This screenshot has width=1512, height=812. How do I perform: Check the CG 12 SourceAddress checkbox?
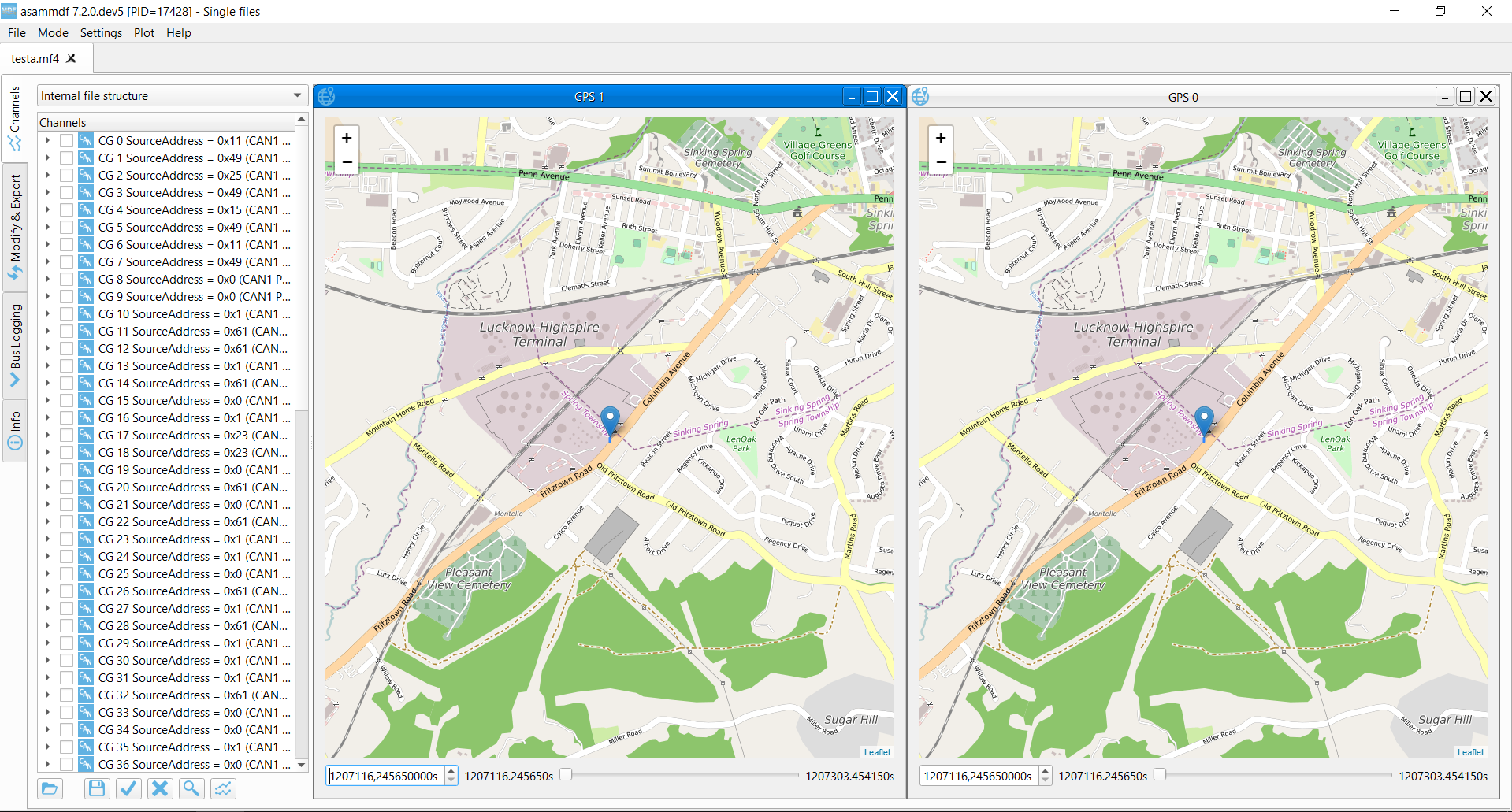[x=66, y=348]
